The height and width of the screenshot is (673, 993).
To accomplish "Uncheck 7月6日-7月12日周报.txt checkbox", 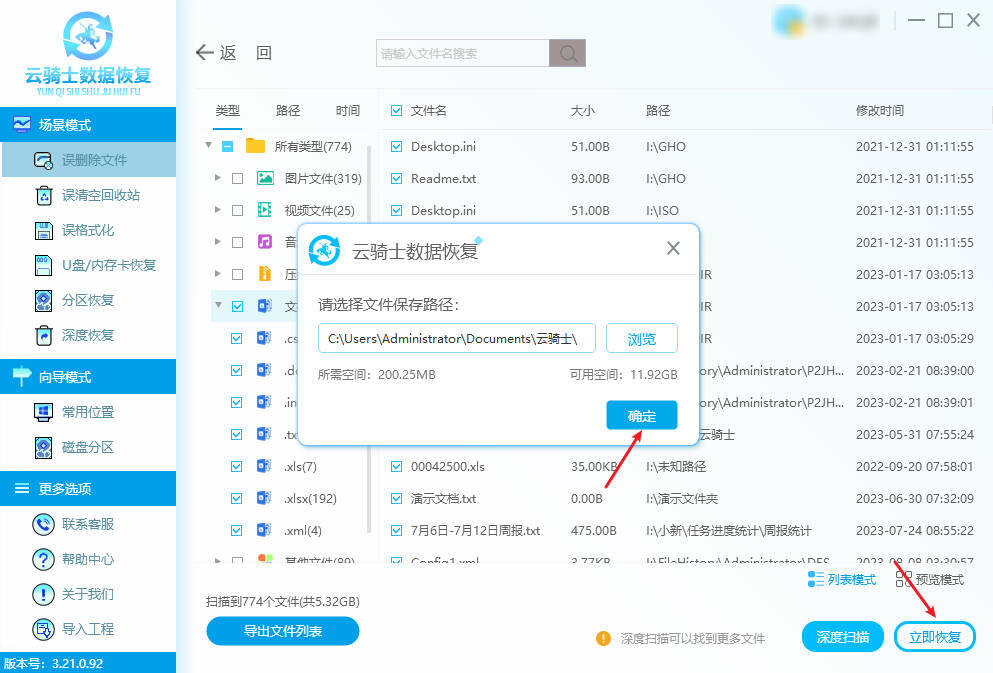I will point(396,531).
